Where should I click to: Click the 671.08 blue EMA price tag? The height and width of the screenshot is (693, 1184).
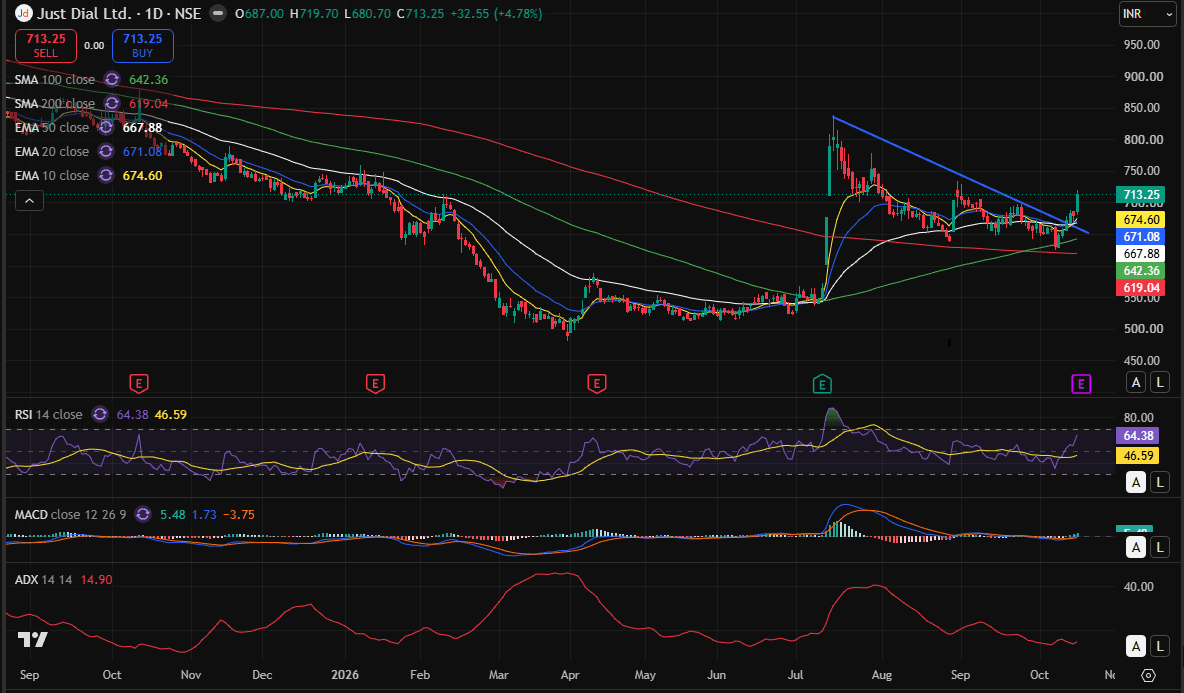(x=1140, y=236)
